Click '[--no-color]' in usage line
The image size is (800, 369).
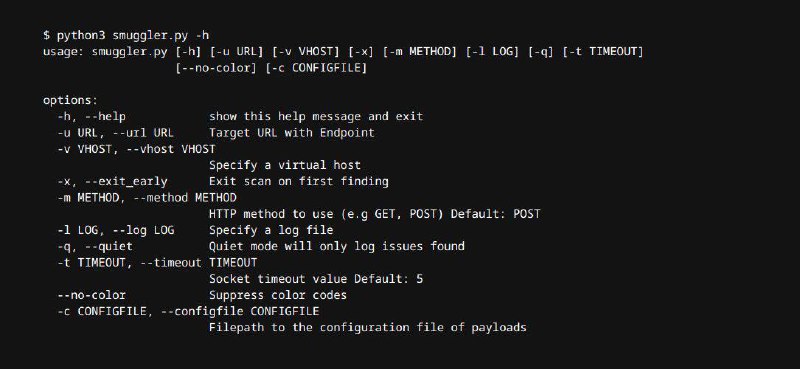(x=216, y=68)
